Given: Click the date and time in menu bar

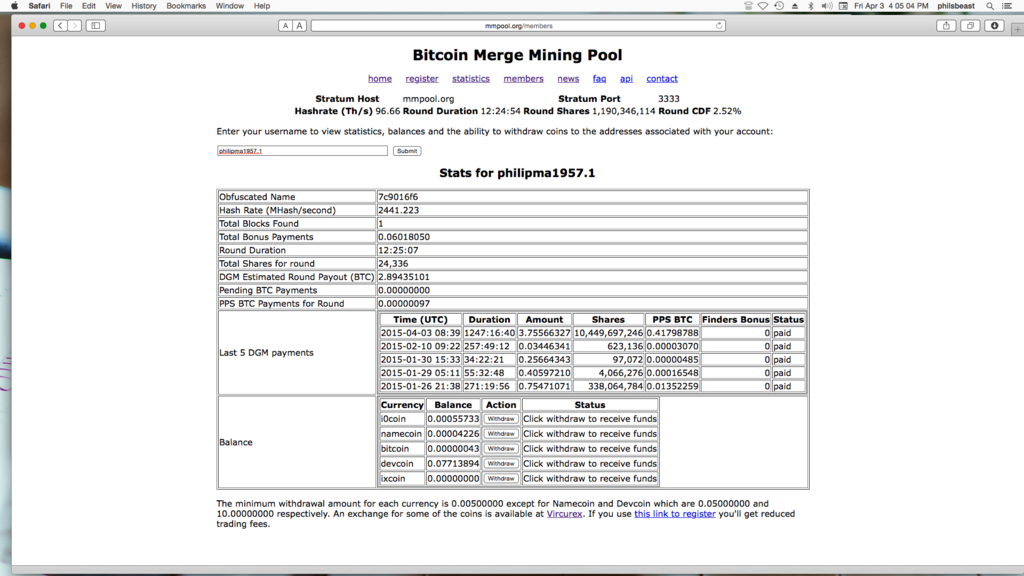Looking at the screenshot, I should [891, 6].
